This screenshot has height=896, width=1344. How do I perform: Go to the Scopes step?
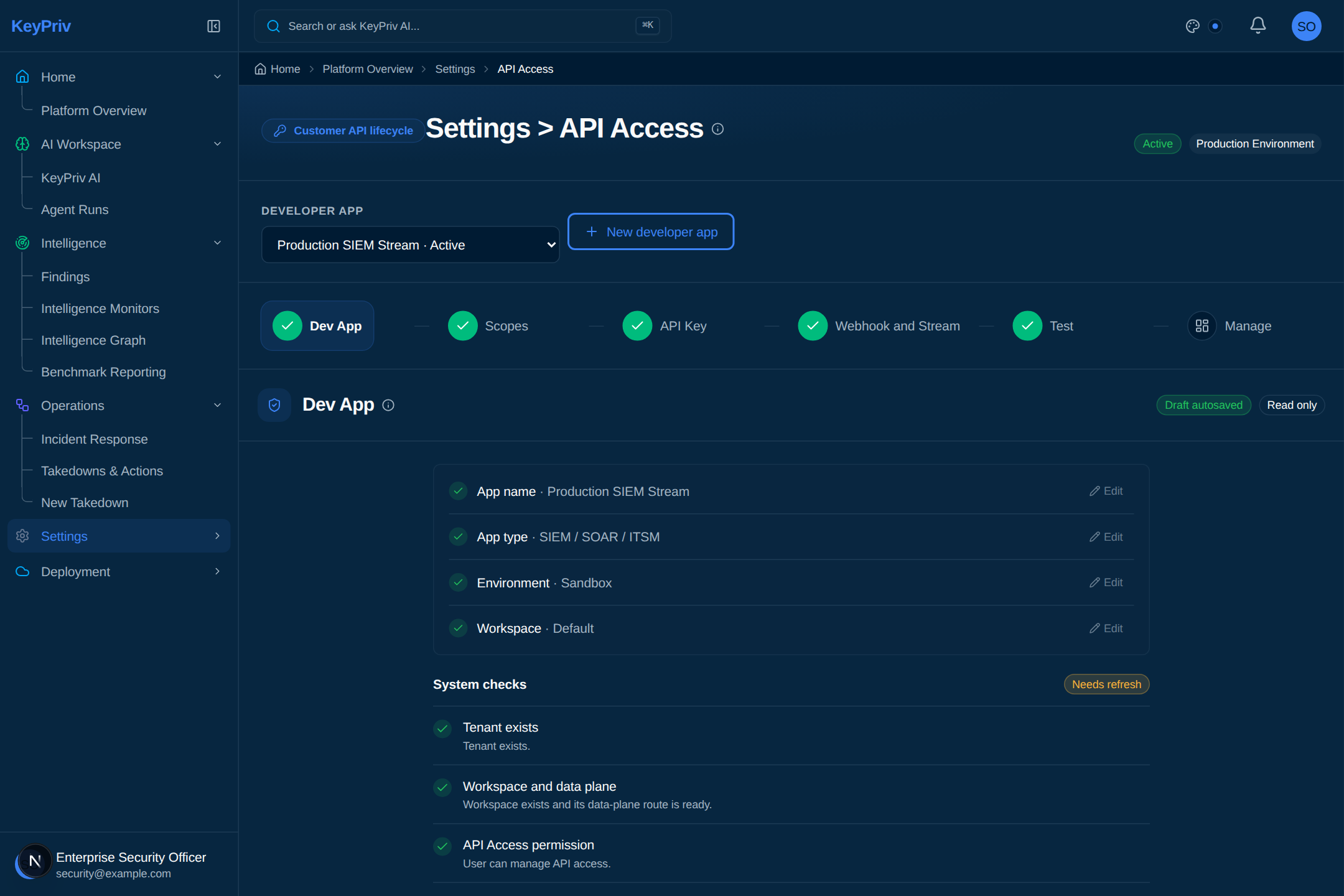[x=488, y=325]
